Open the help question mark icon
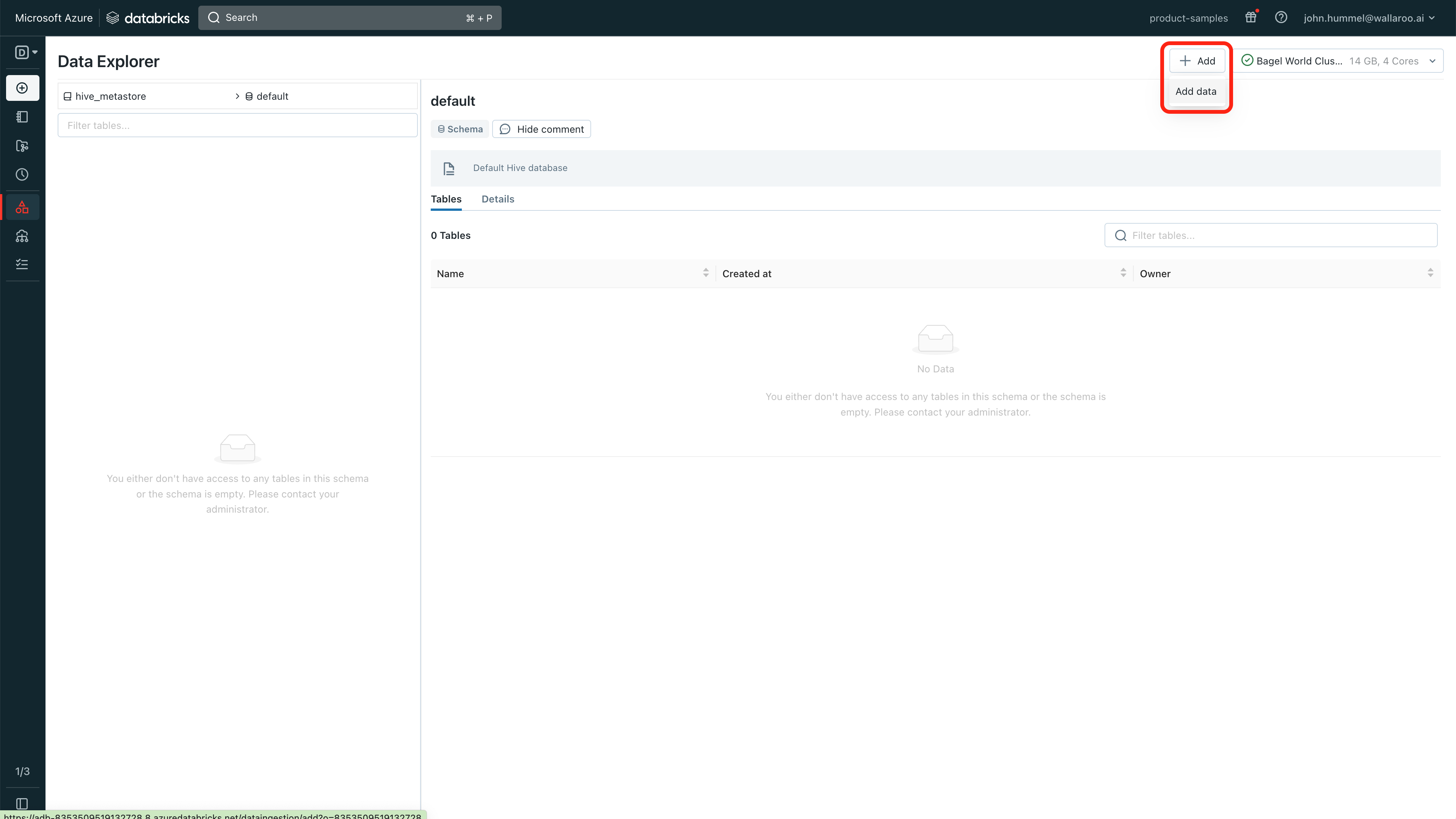The image size is (1456, 819). tap(1281, 17)
